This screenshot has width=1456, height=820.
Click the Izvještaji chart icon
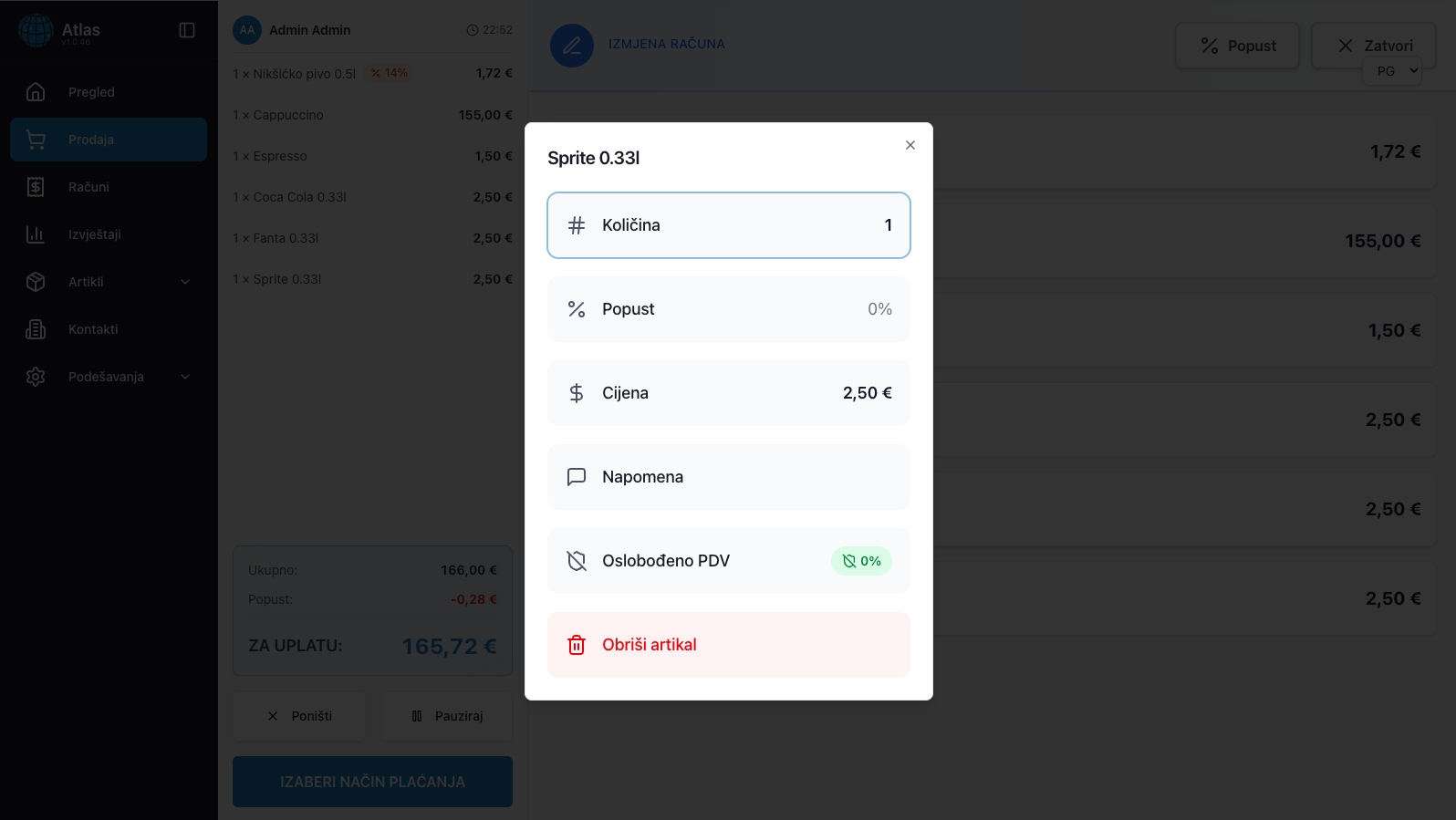pyautogui.click(x=36, y=234)
